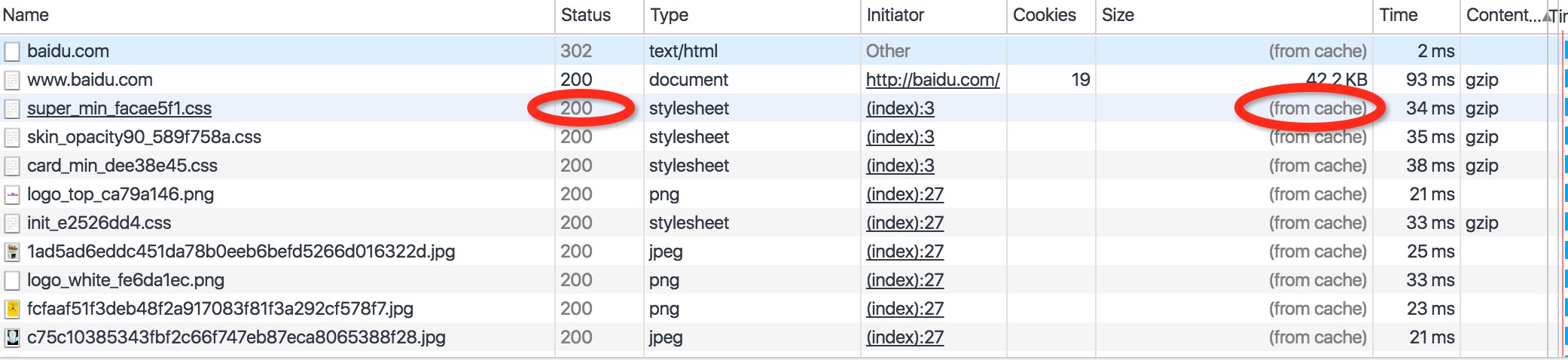
Task: Click the 93 ms time cell
Action: coord(1430,80)
